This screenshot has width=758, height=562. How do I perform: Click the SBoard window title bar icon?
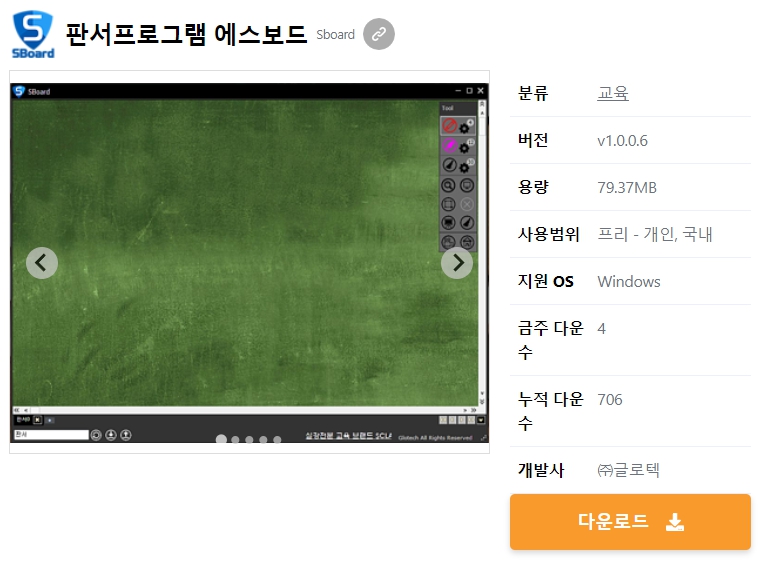[19, 91]
